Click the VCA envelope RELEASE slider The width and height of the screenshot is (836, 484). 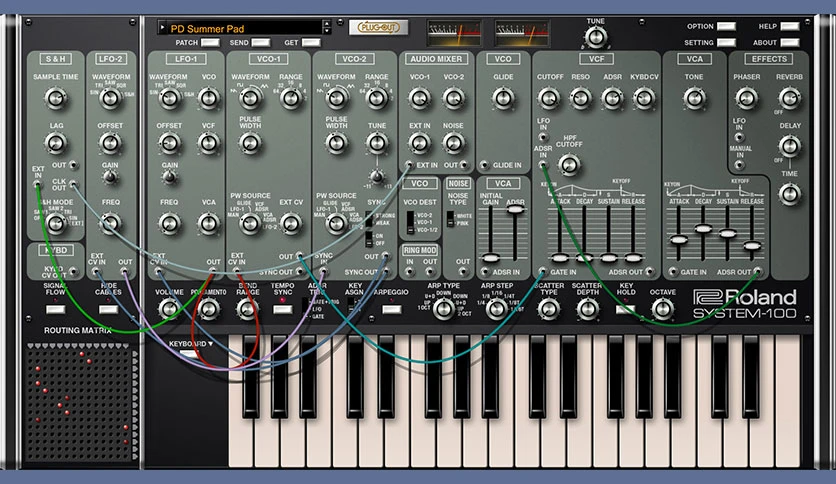(752, 246)
